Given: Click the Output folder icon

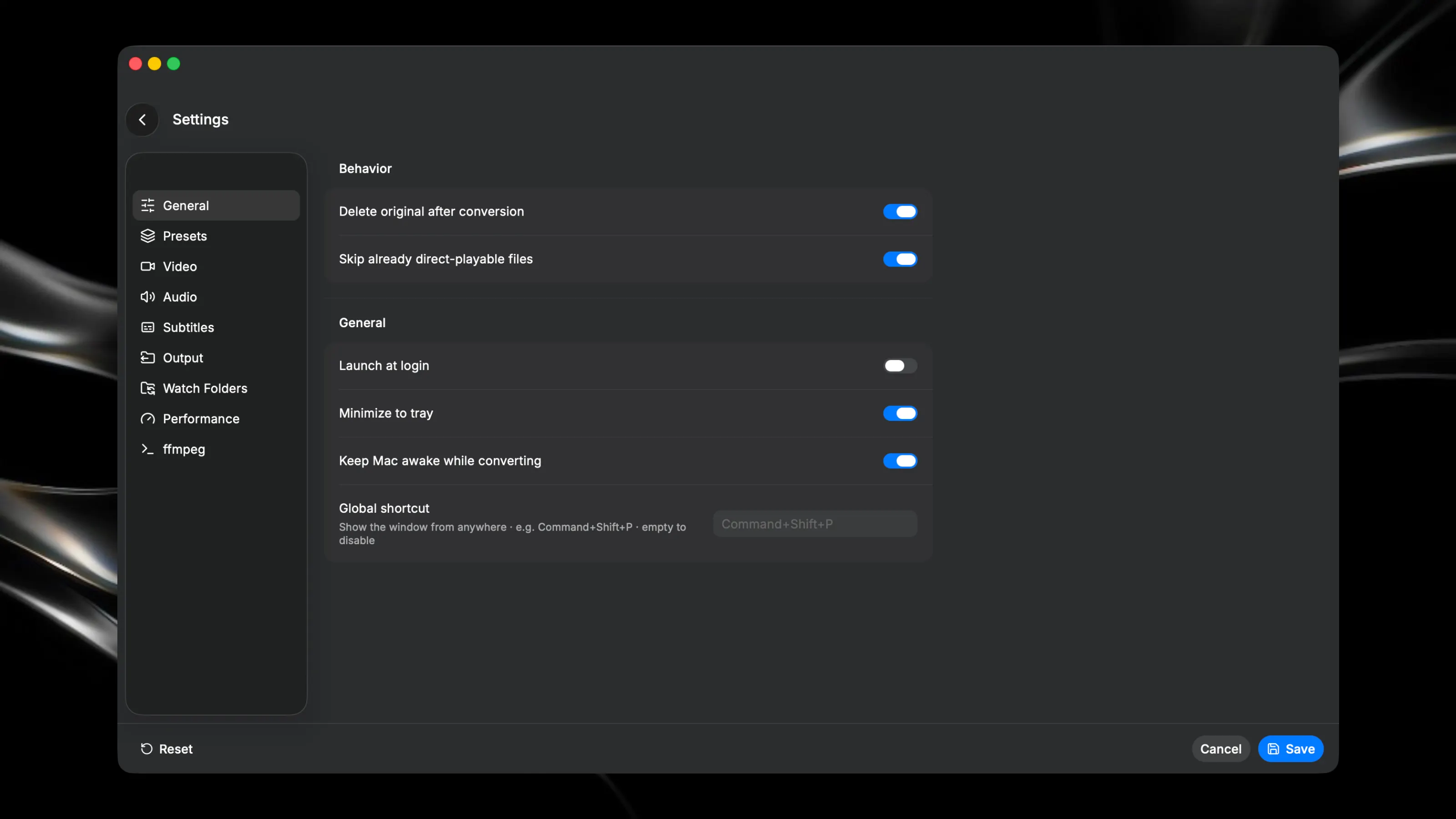Looking at the screenshot, I should pos(147,358).
